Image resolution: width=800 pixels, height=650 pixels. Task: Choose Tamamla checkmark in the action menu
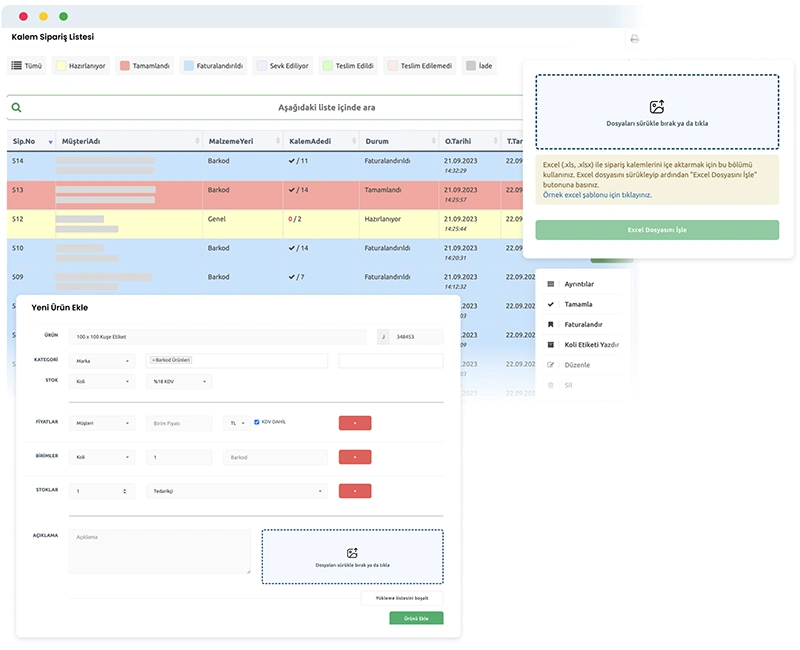coord(578,304)
